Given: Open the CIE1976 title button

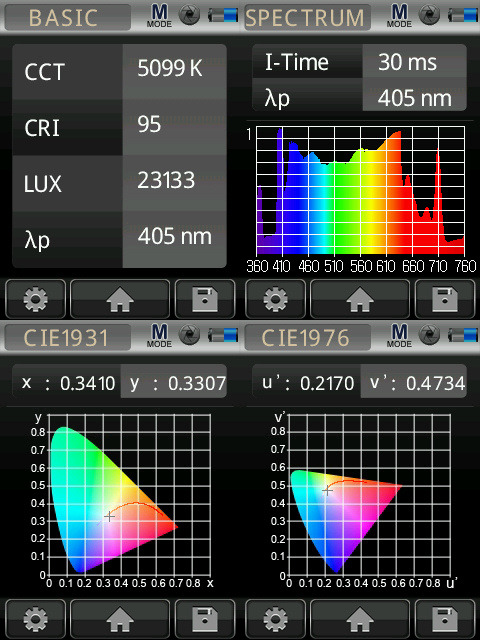Looking at the screenshot, I should click(308, 338).
